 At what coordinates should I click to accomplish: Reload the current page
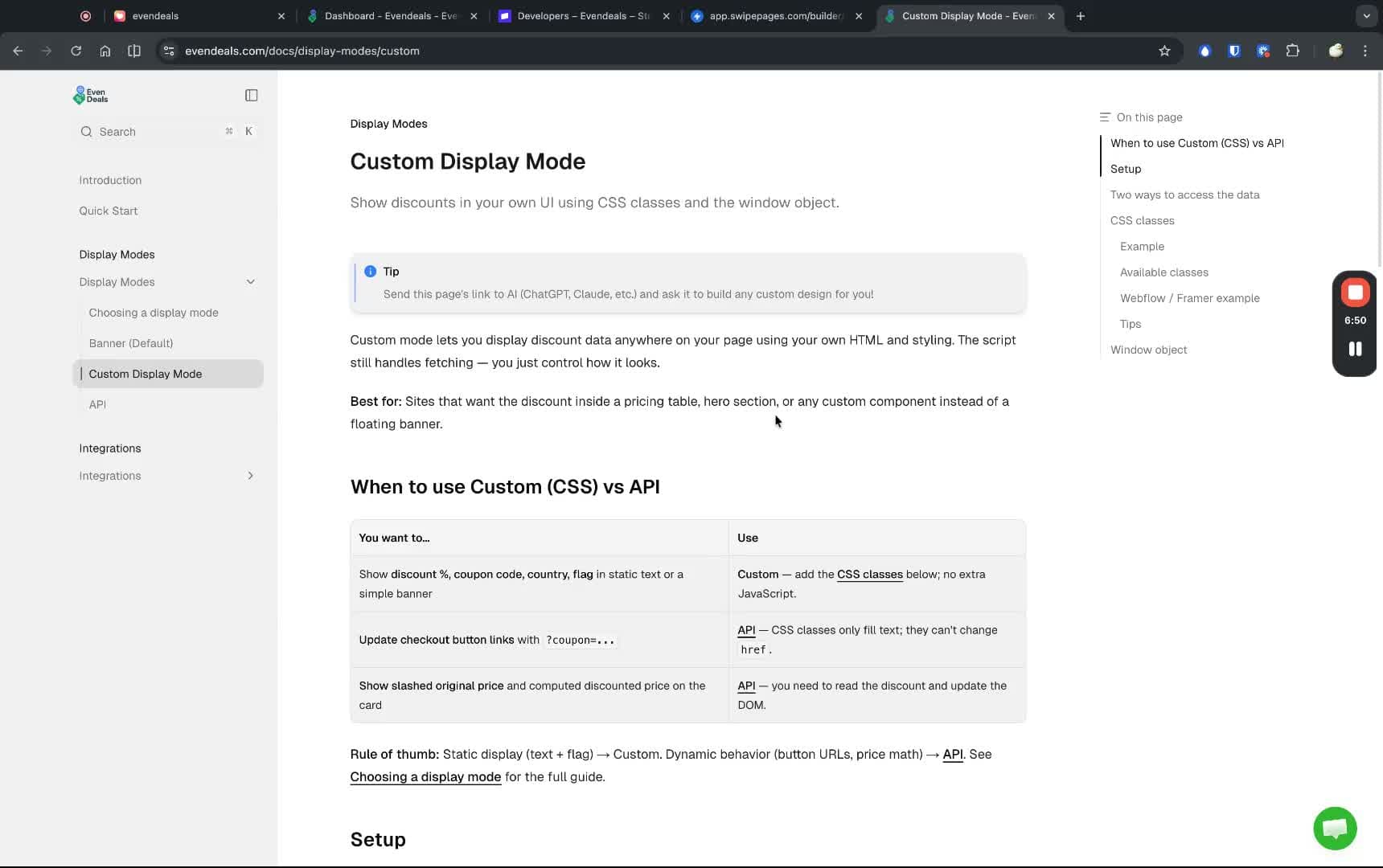pyautogui.click(x=76, y=51)
